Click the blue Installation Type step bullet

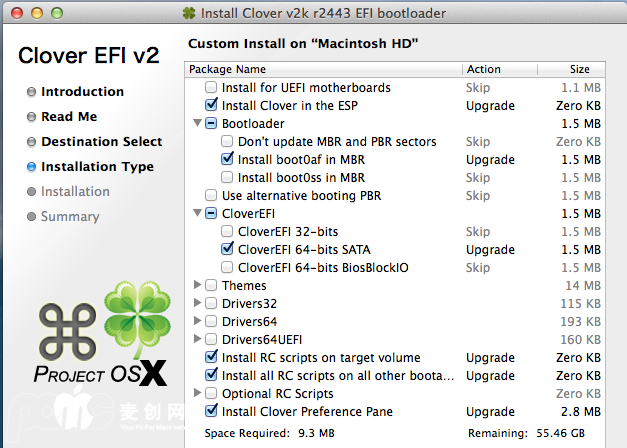point(32,167)
